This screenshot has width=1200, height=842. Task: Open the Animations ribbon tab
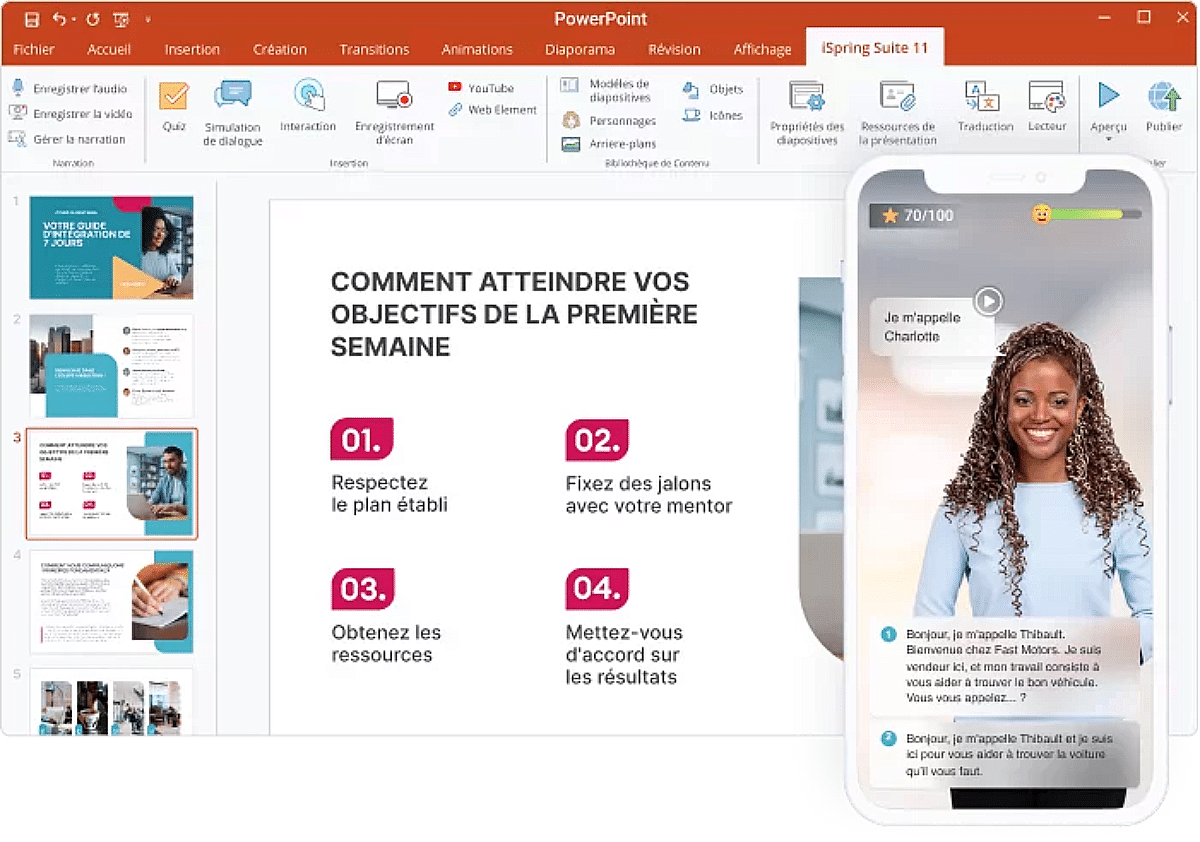point(477,49)
